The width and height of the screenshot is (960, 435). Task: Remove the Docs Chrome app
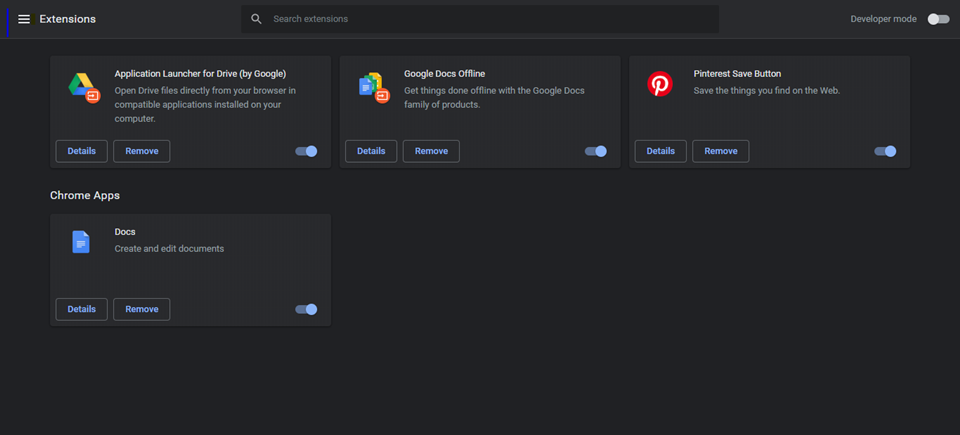click(141, 309)
